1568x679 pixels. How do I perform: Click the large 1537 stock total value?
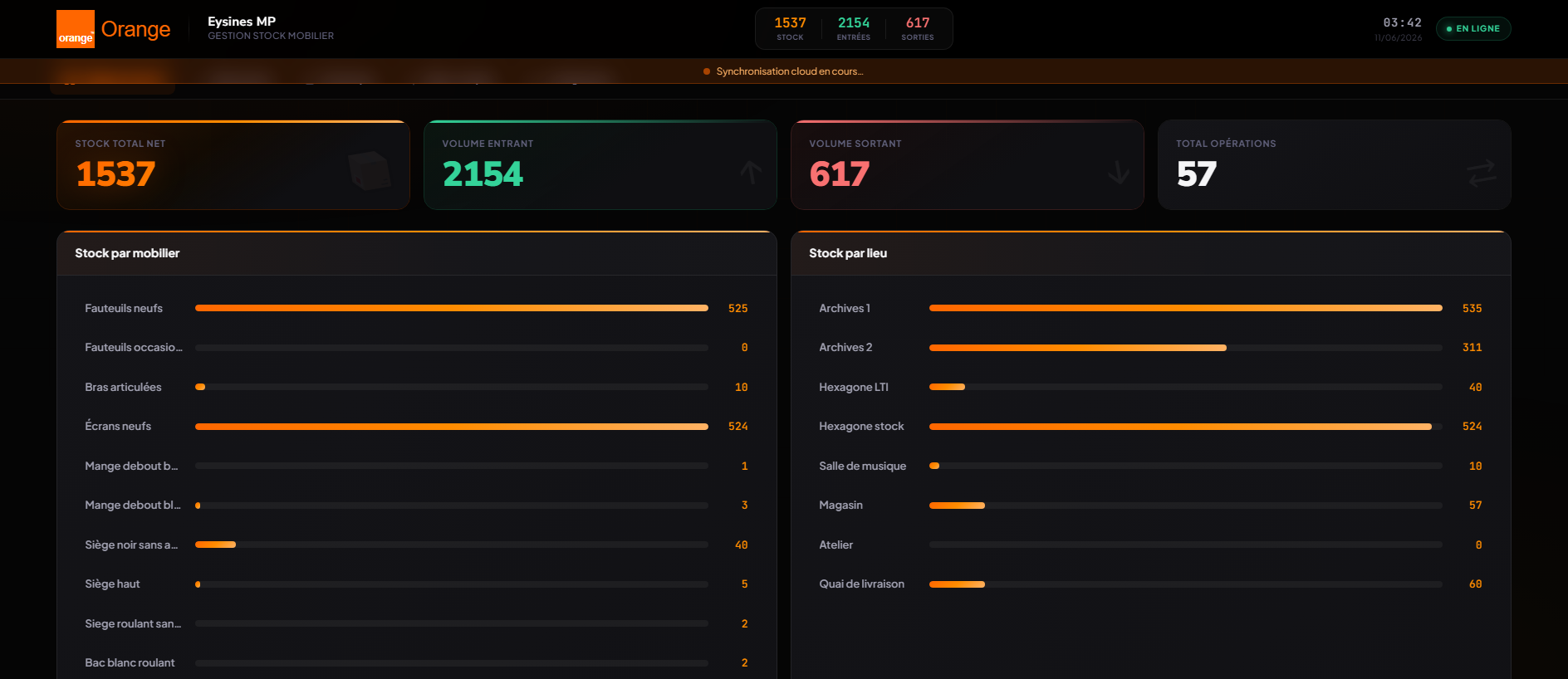point(115,174)
